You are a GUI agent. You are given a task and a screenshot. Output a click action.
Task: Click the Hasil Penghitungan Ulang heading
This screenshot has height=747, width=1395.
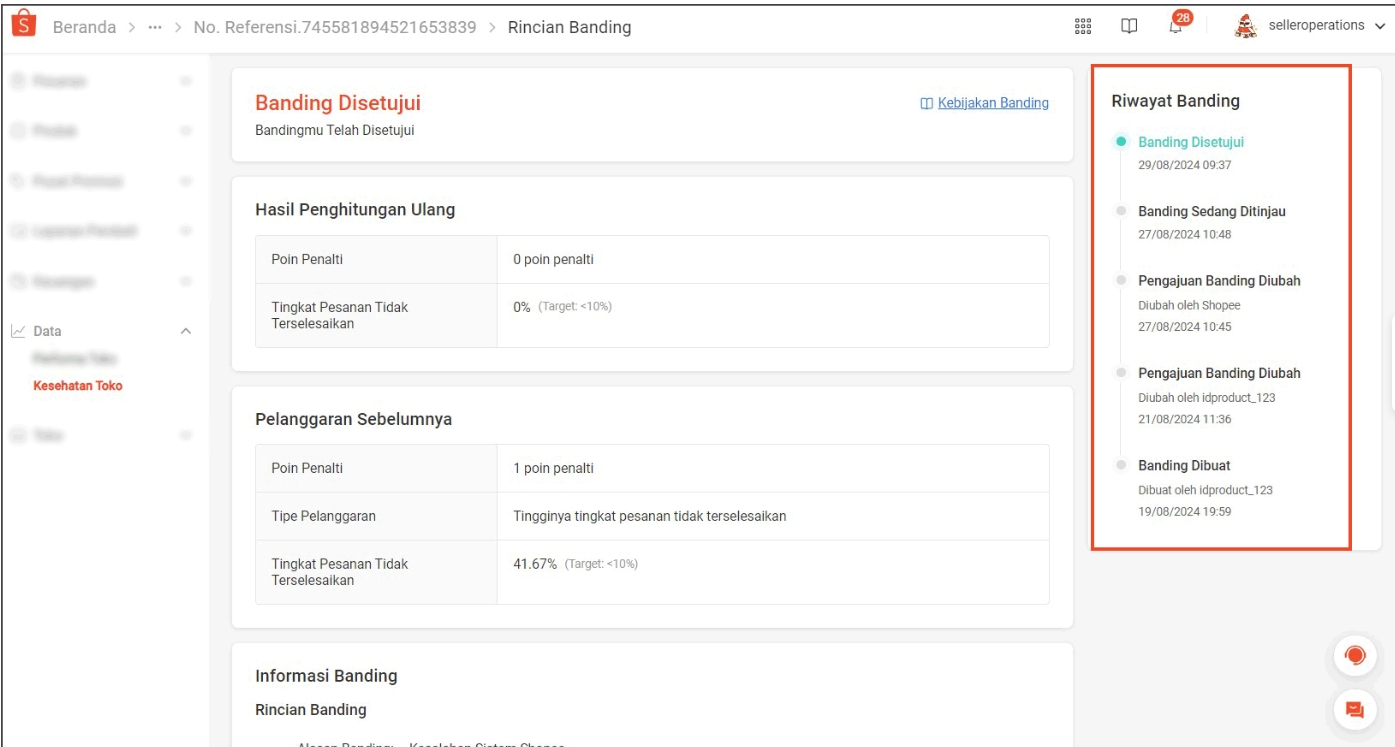click(355, 210)
